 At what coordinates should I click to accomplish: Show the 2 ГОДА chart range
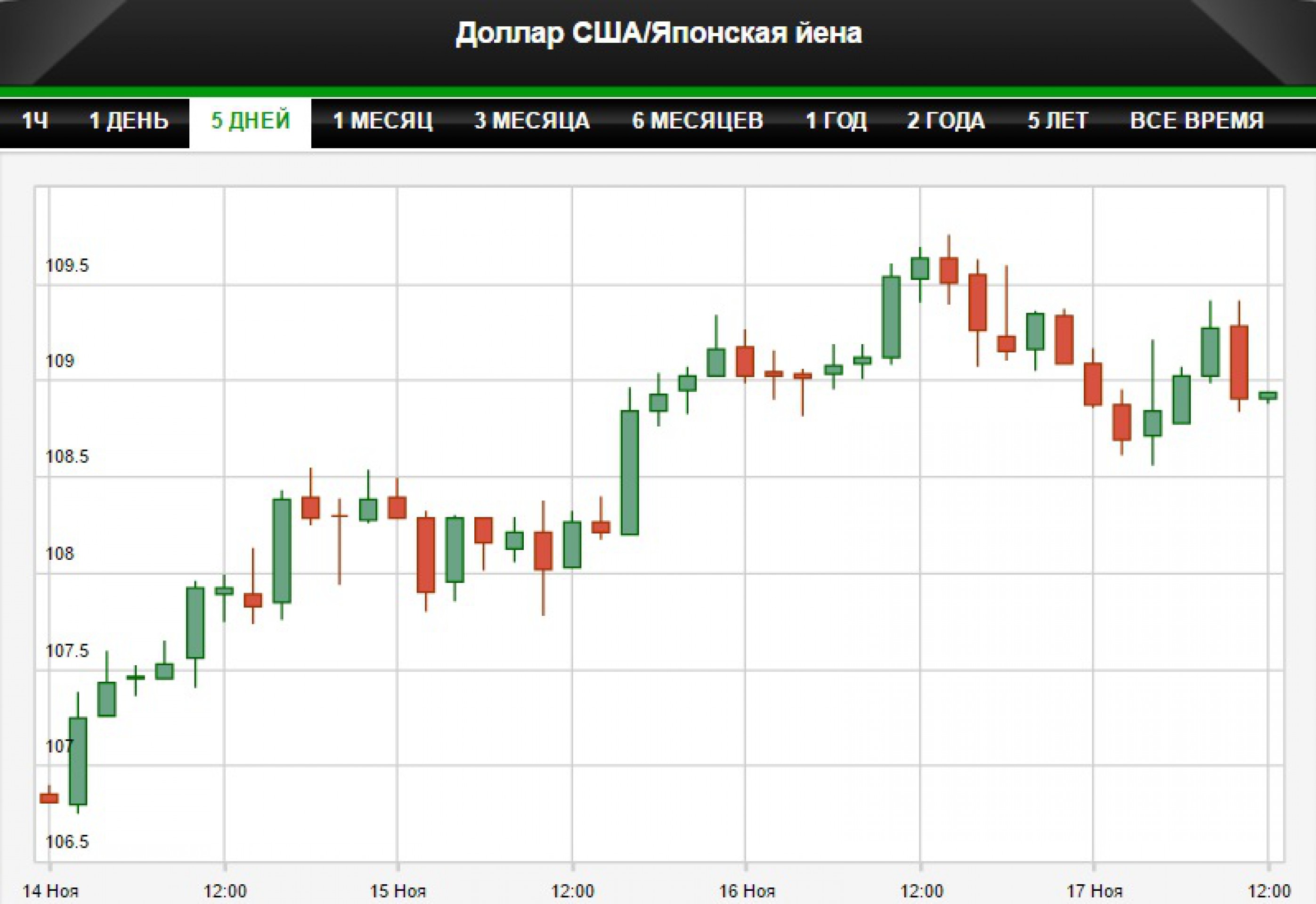(945, 121)
